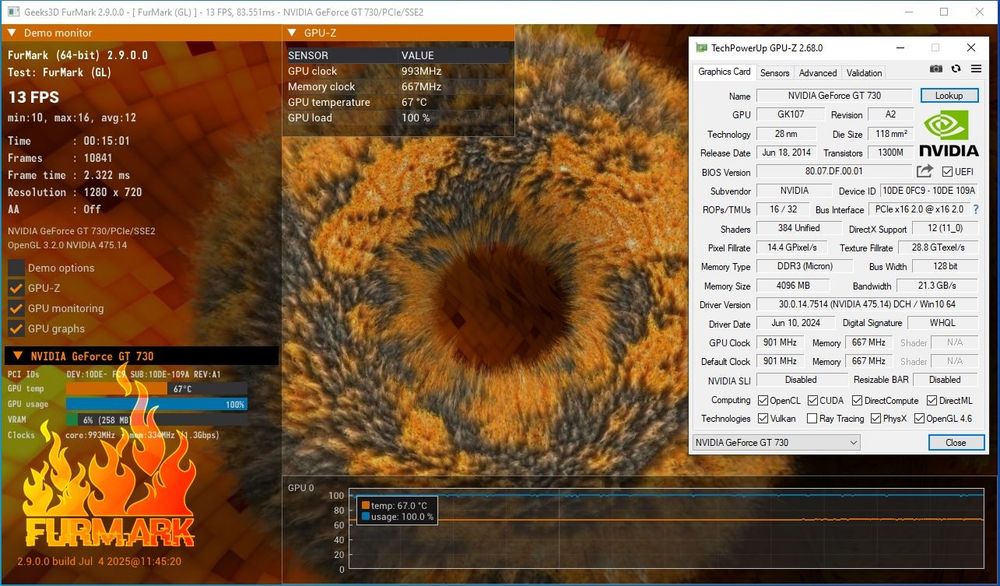The image size is (1000, 586).
Task: Toggle the DirectML checkbox
Action: 932,400
